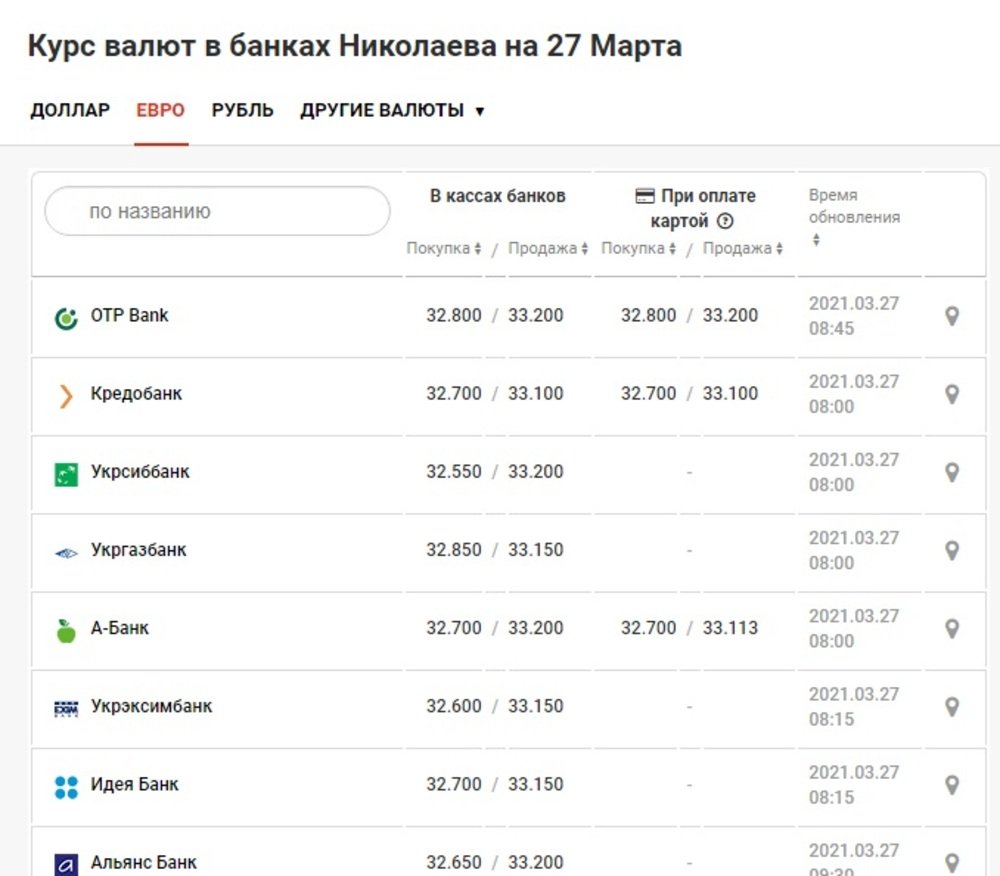Click the OTP Bank logo
The width and height of the screenshot is (1000, 876).
[x=66, y=318]
